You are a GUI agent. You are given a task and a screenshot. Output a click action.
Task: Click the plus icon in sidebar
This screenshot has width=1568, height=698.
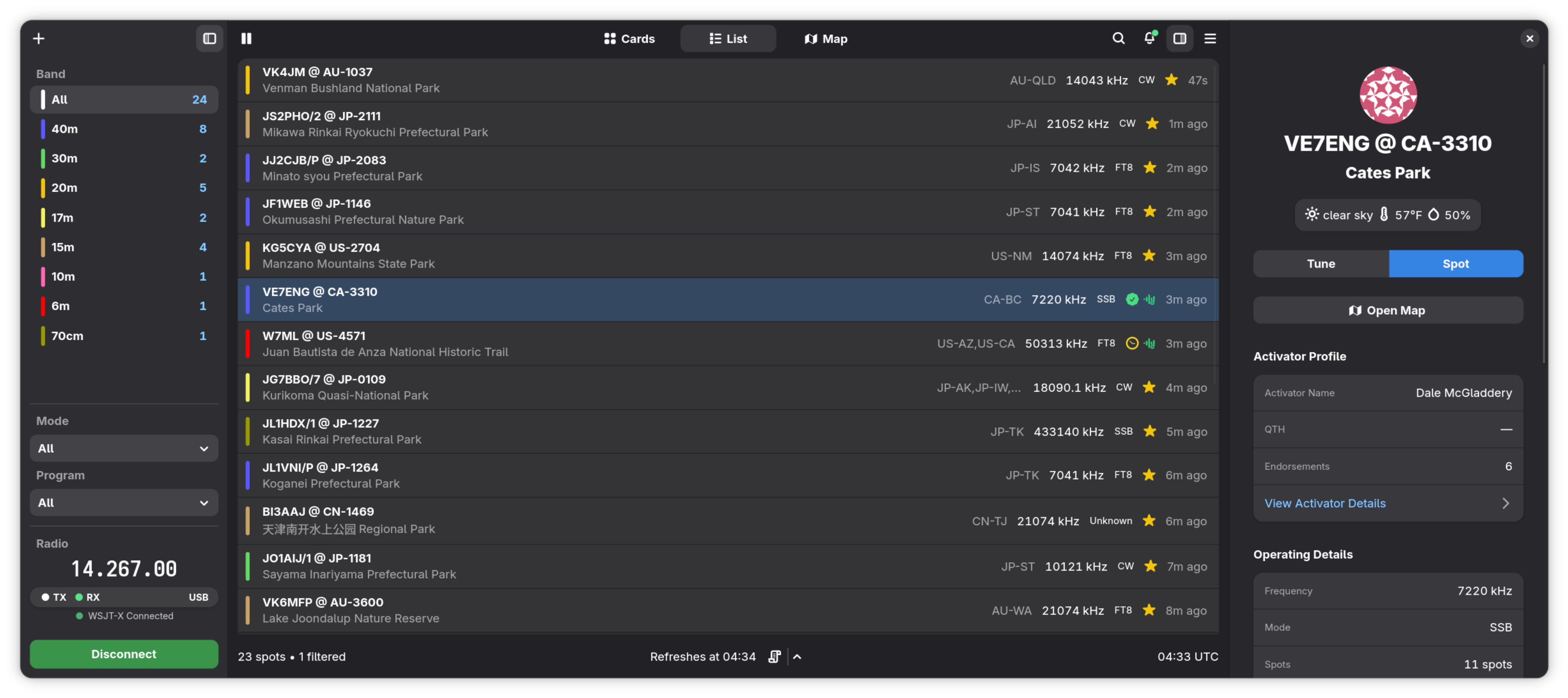pyautogui.click(x=38, y=38)
